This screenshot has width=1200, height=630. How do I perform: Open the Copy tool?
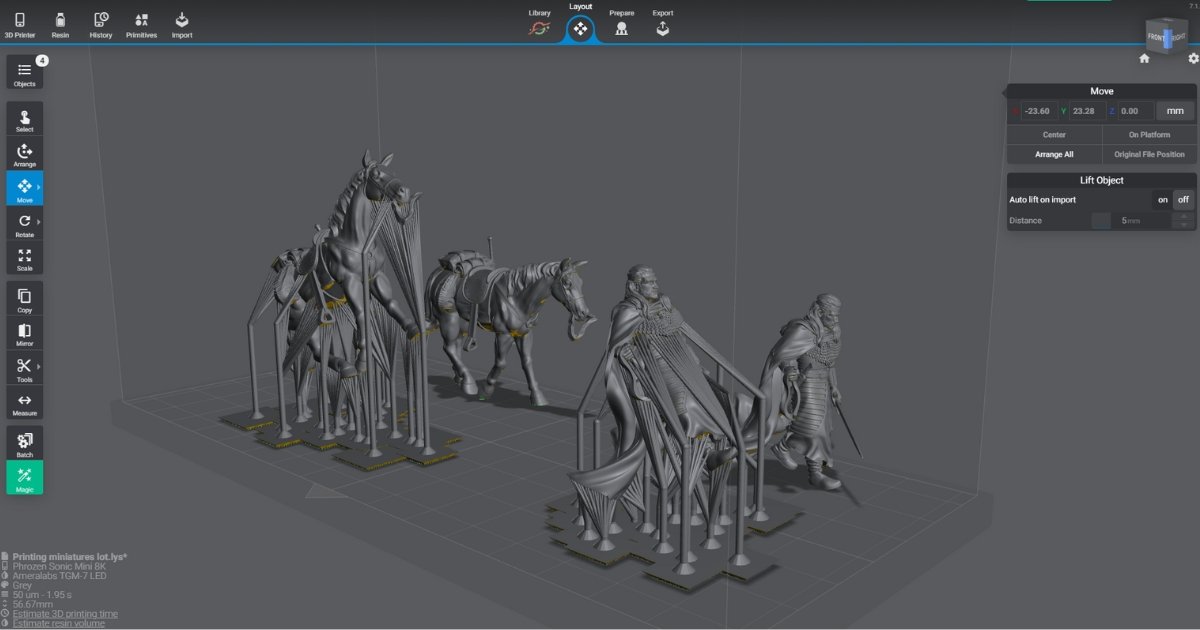point(24,297)
